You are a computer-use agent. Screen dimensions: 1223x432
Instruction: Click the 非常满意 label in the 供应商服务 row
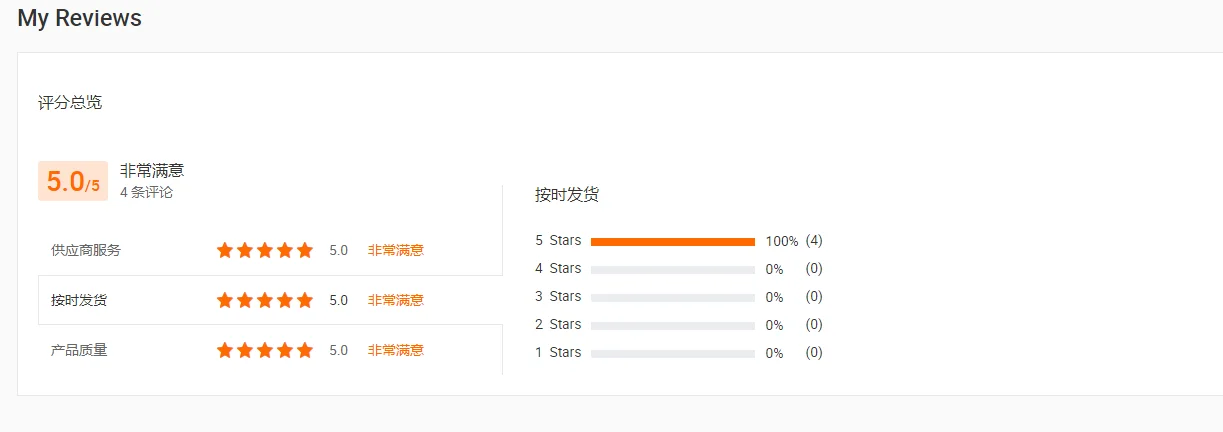point(395,250)
